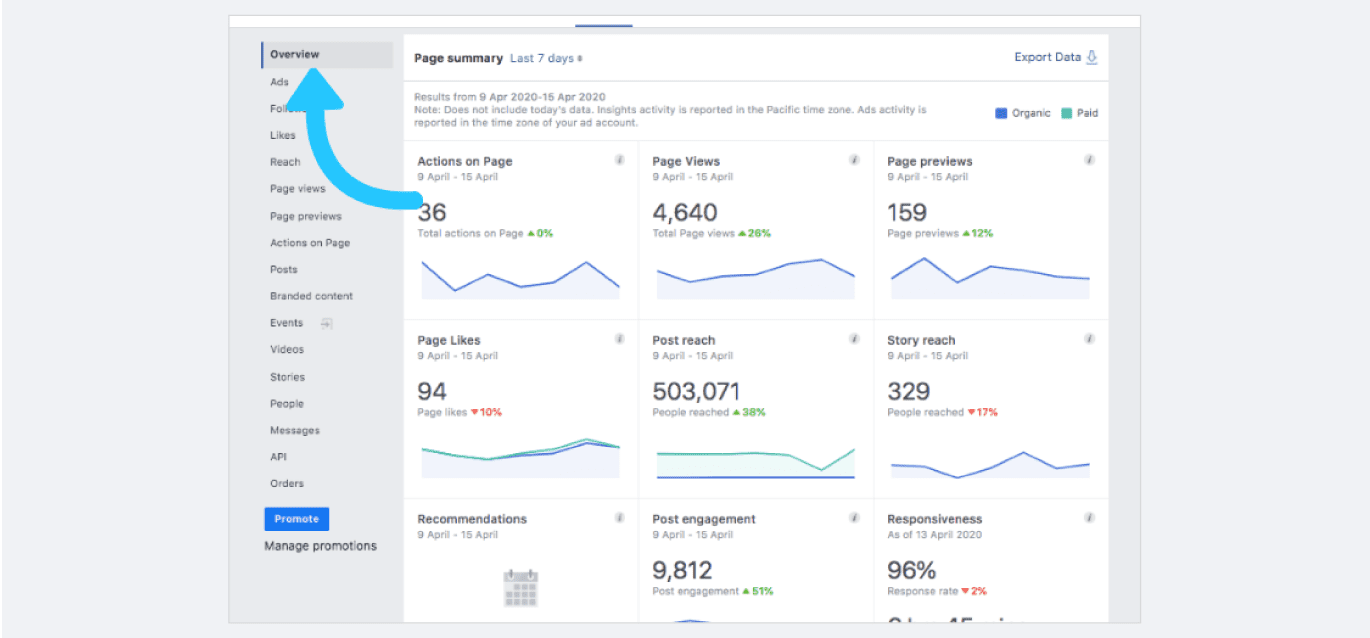Click the 9,812 post engagement value
The height and width of the screenshot is (638, 1370).
pos(683,570)
